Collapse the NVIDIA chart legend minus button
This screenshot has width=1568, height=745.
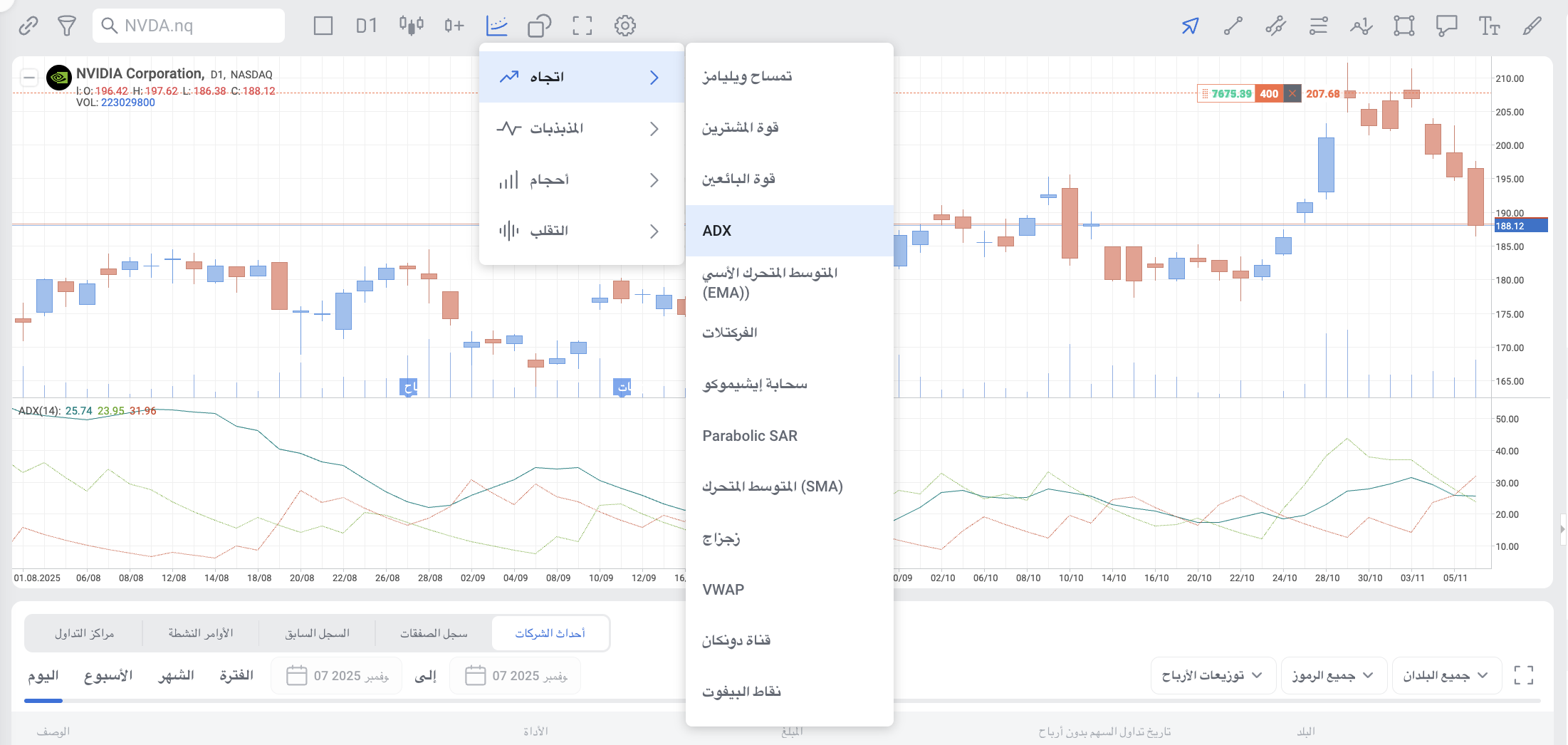[29, 77]
